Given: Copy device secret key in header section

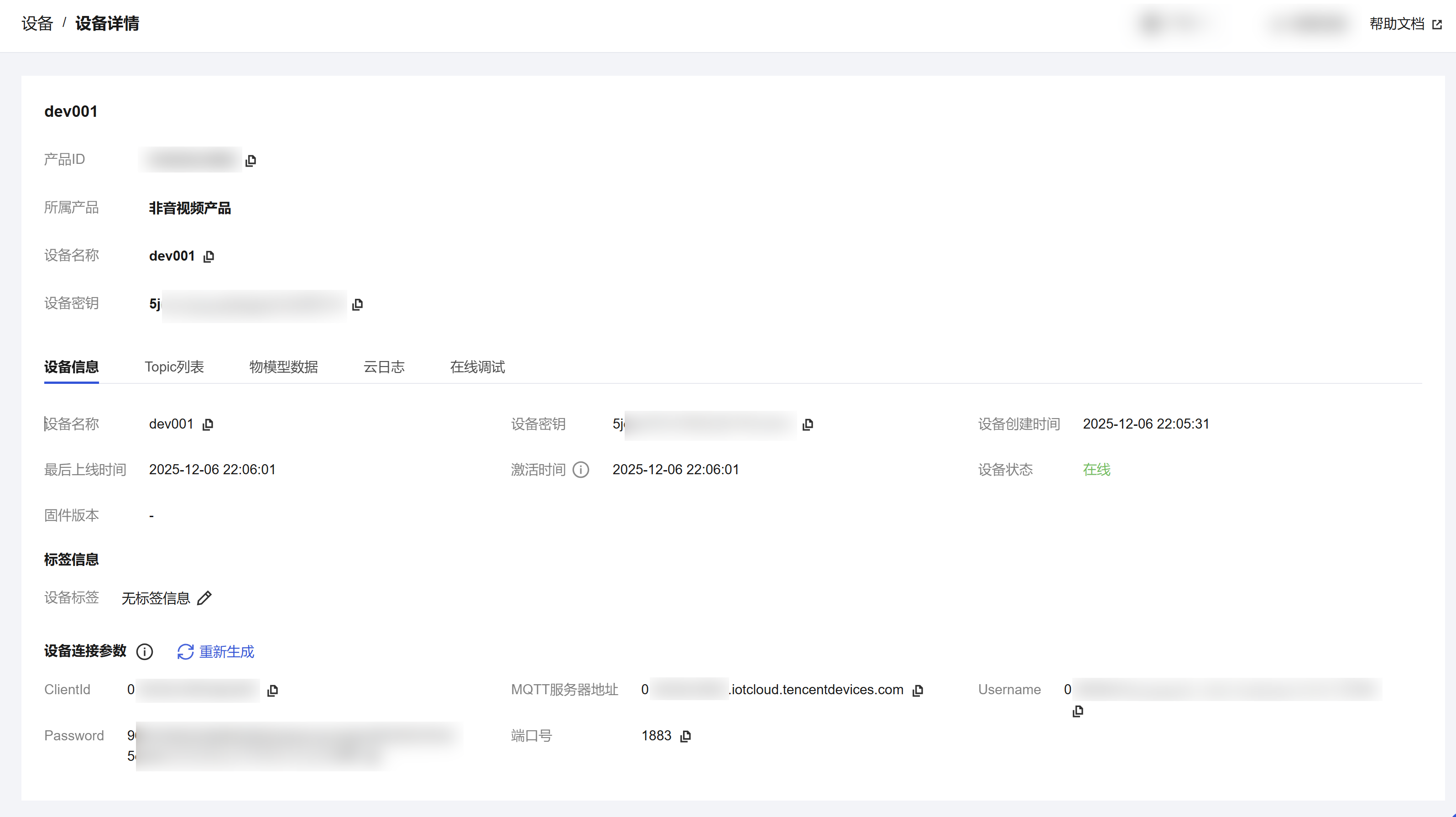Looking at the screenshot, I should click(x=357, y=305).
